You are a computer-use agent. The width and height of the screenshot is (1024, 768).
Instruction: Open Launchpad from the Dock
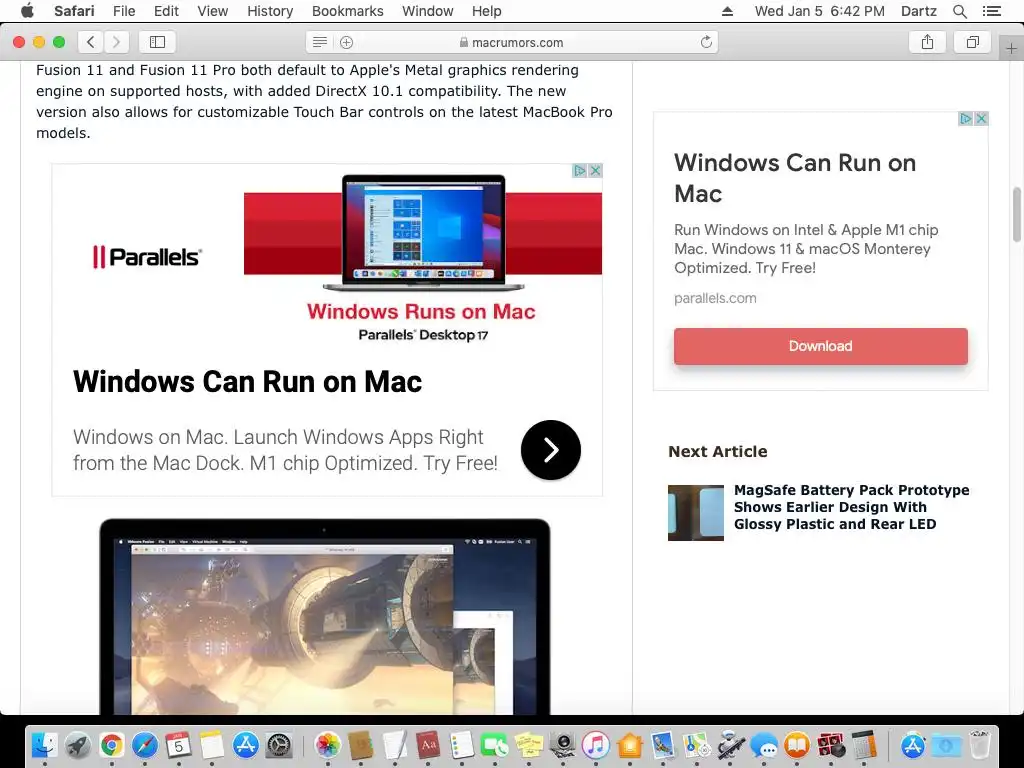click(x=78, y=745)
